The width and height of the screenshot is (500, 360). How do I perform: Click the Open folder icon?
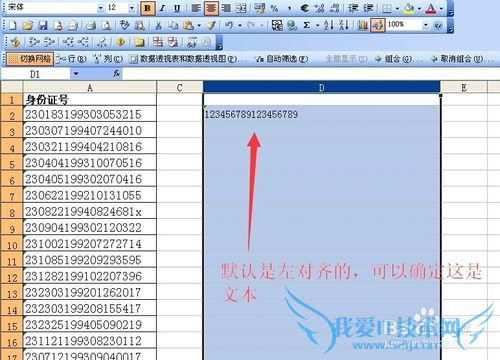click(28, 25)
